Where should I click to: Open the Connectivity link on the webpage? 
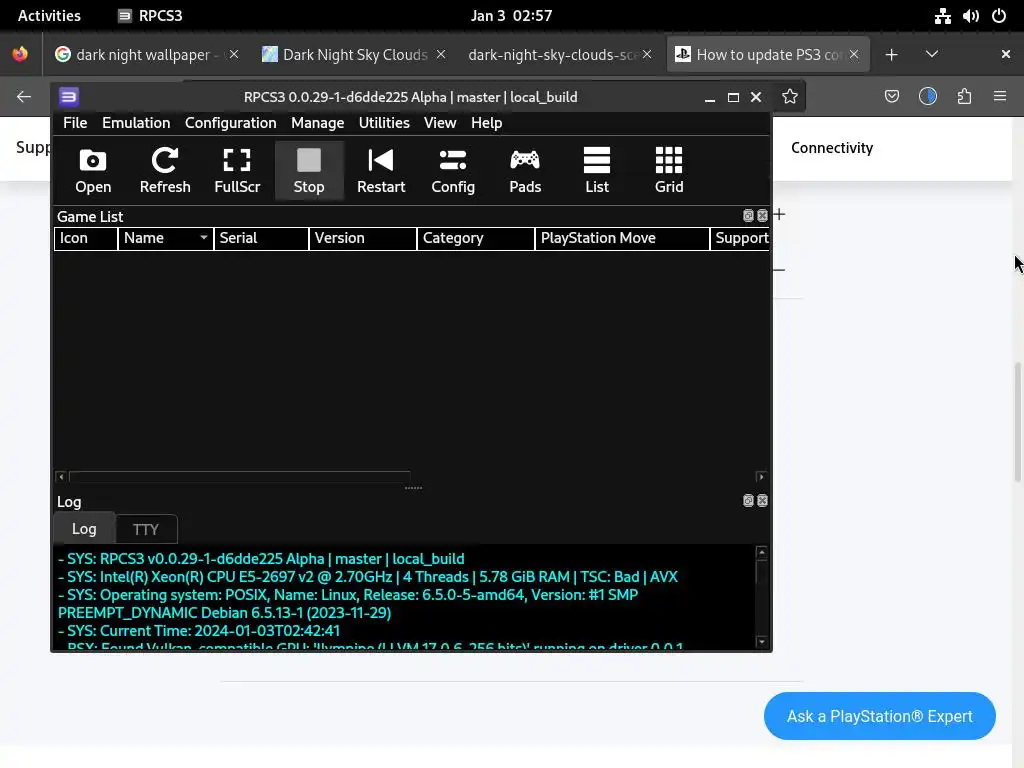coord(832,148)
